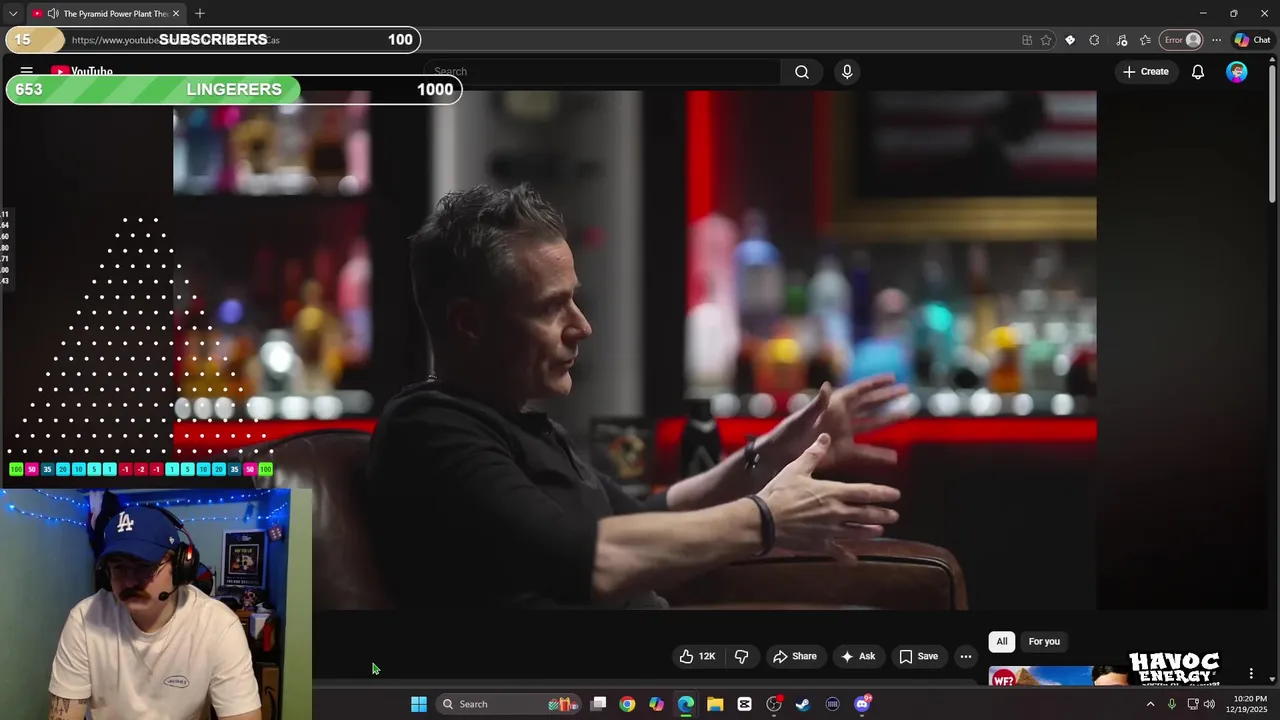Viewport: 1280px width, 720px height.
Task: Open network settings tray icon
Action: pos(1192,704)
